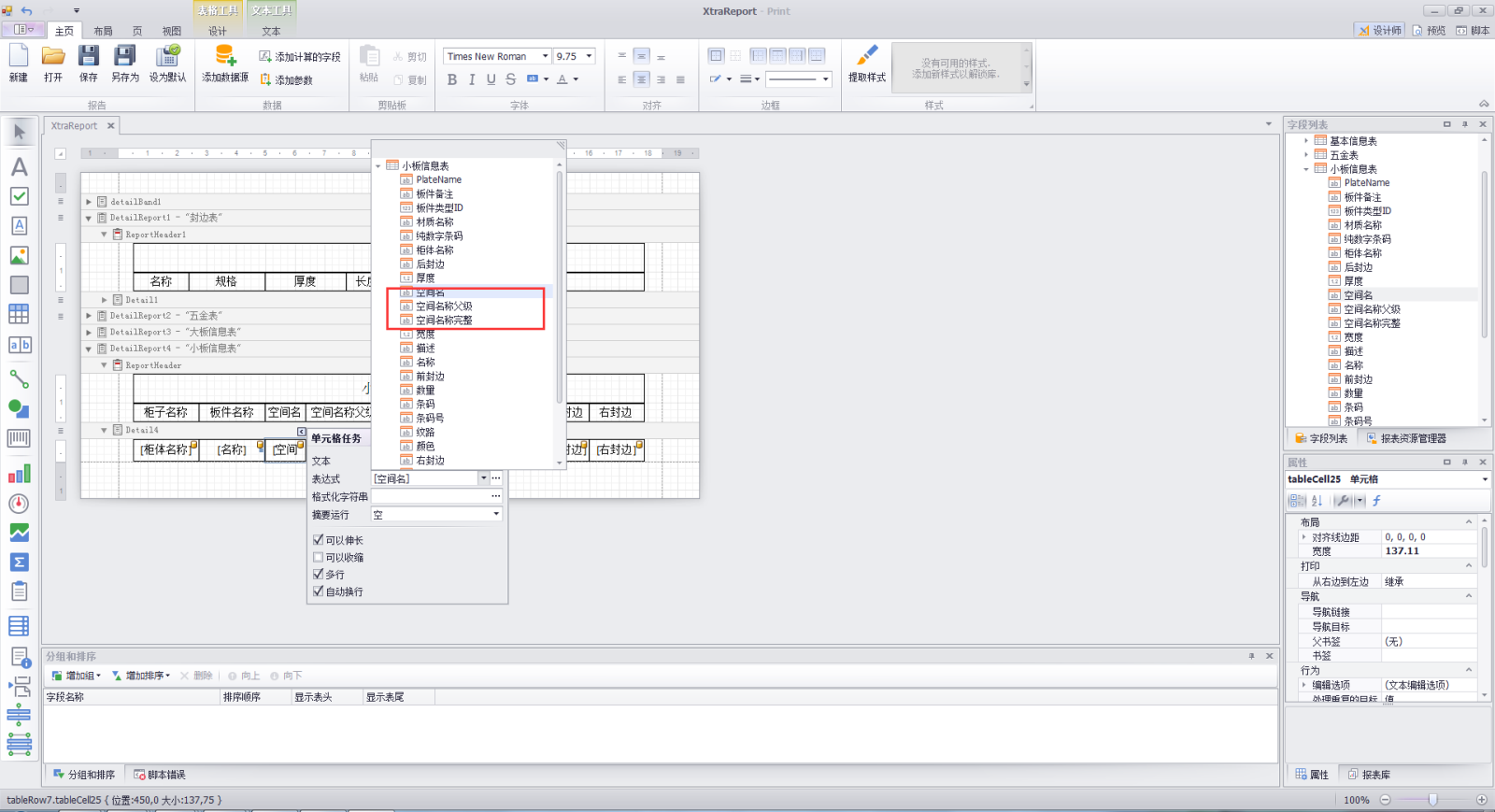
Task: Click the 预览 preview button
Action: pyautogui.click(x=1429, y=31)
